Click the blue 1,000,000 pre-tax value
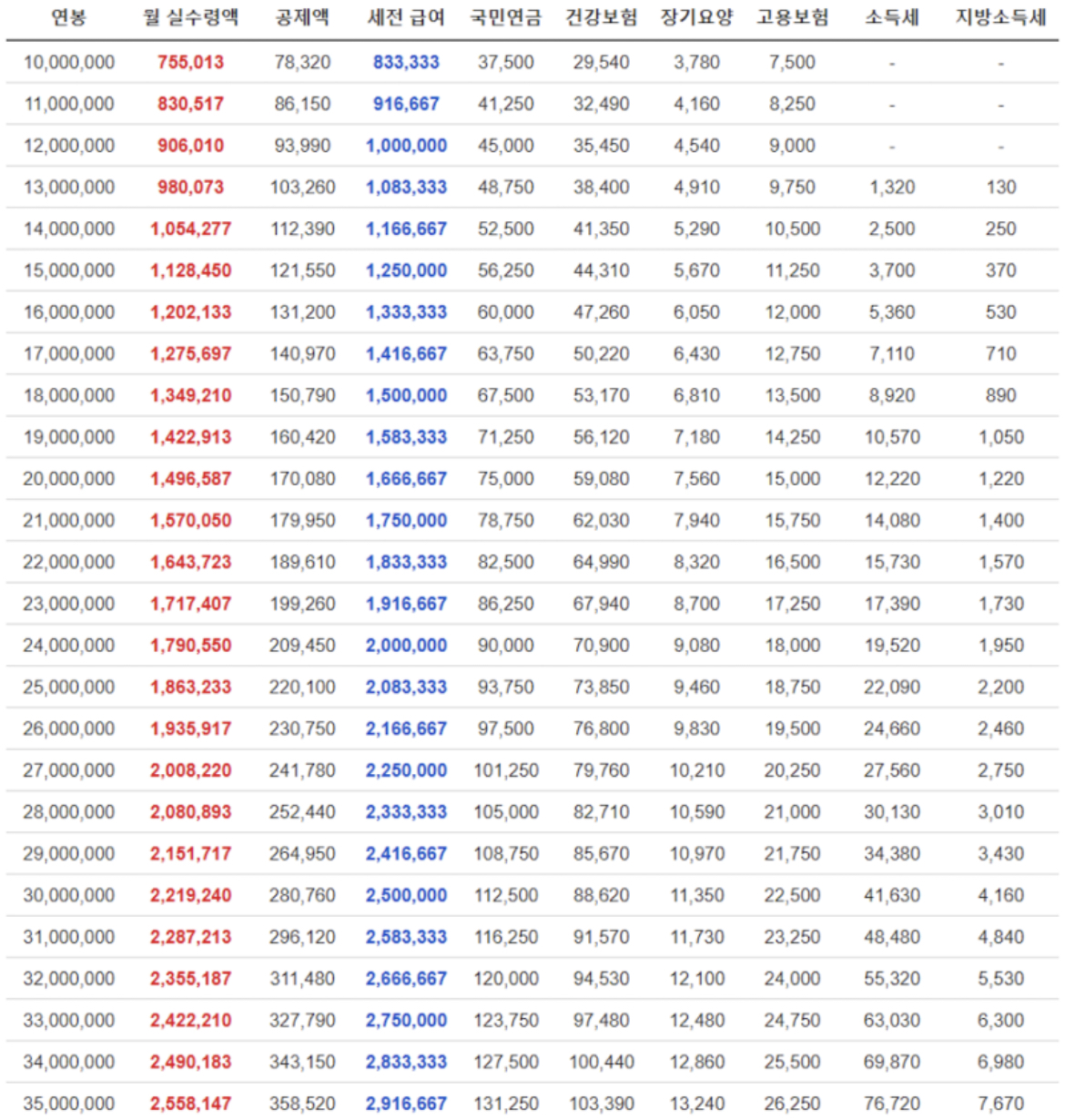Viewport: 1065px width, 1120px height. [x=406, y=146]
